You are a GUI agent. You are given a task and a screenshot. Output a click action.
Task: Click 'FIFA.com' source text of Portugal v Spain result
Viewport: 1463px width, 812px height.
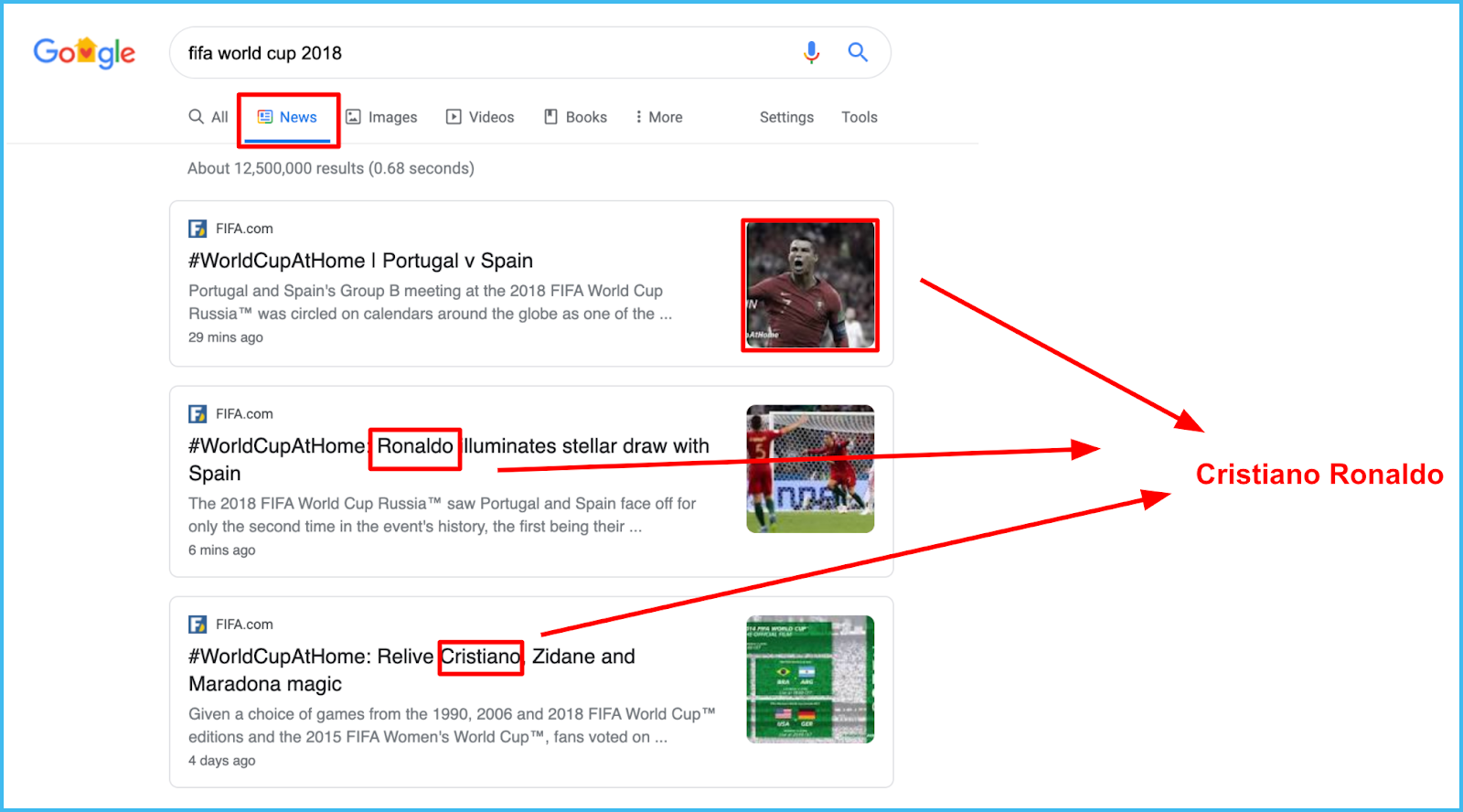244,229
